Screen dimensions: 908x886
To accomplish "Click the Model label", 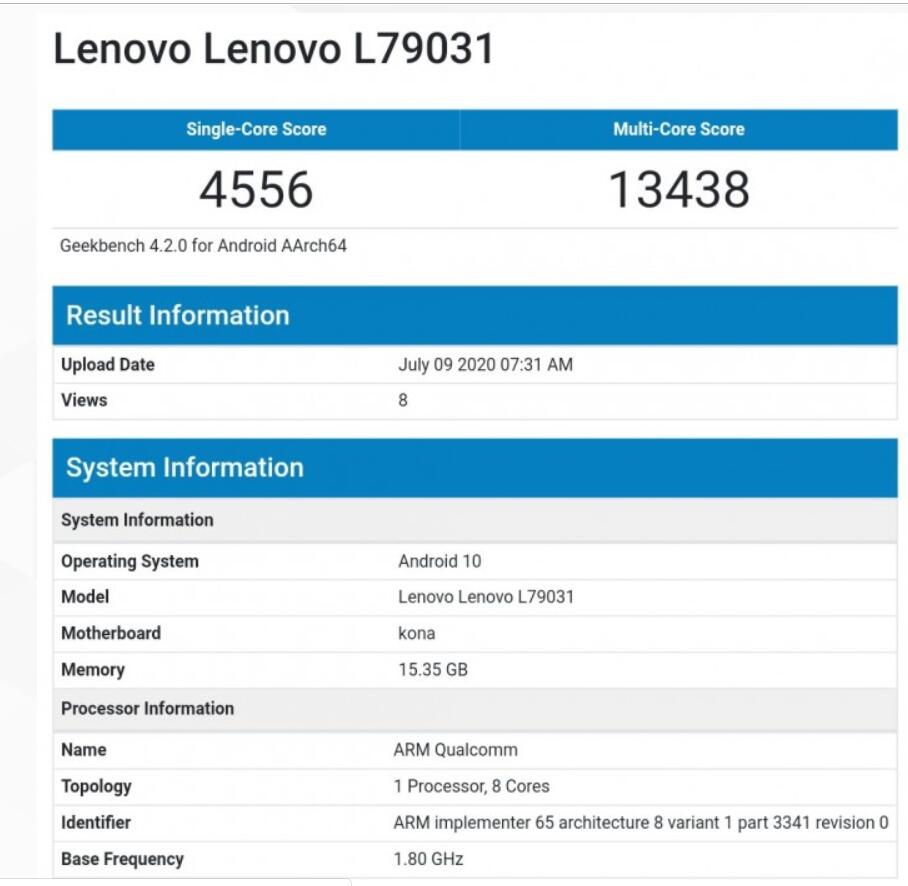I will coord(85,597).
